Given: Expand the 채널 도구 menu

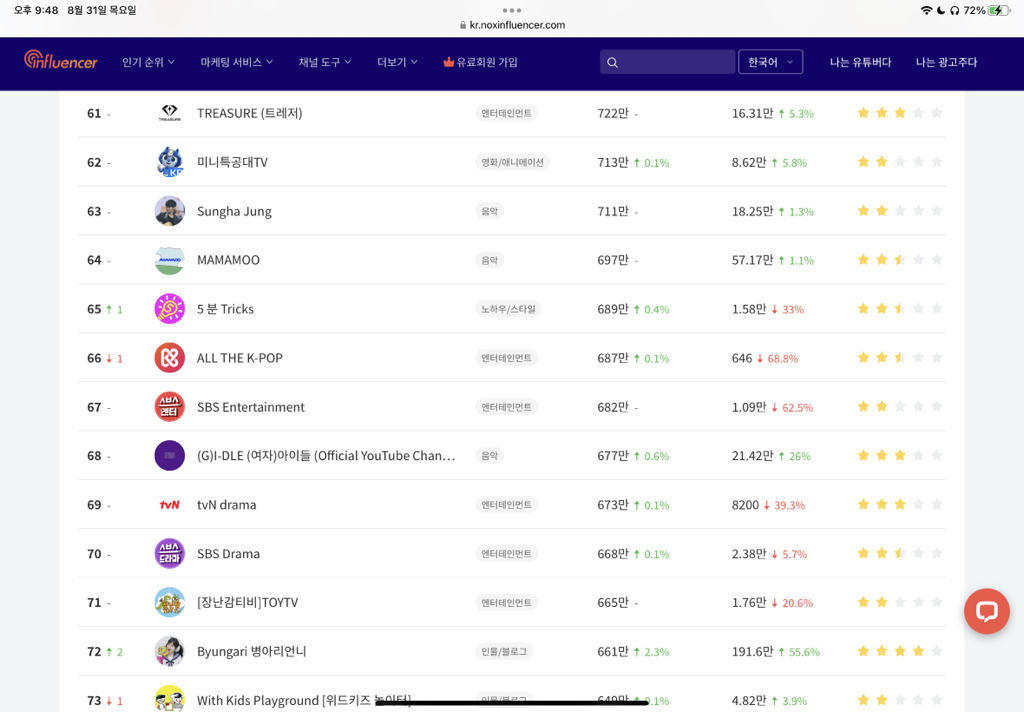Looking at the screenshot, I should point(325,62).
